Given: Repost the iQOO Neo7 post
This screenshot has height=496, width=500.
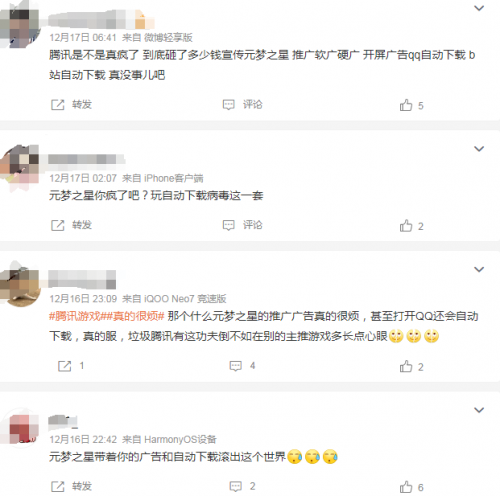Looking at the screenshot, I should coord(71,366).
